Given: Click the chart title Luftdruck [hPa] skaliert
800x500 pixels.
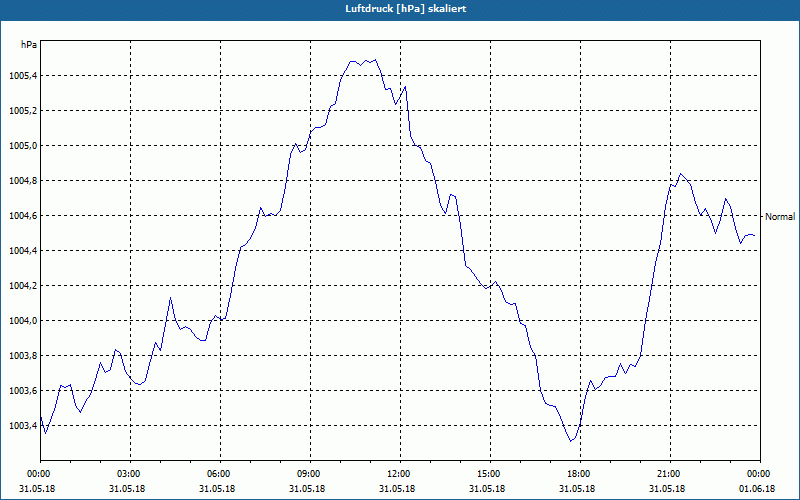Looking at the screenshot, I should pyautogui.click(x=405, y=9).
